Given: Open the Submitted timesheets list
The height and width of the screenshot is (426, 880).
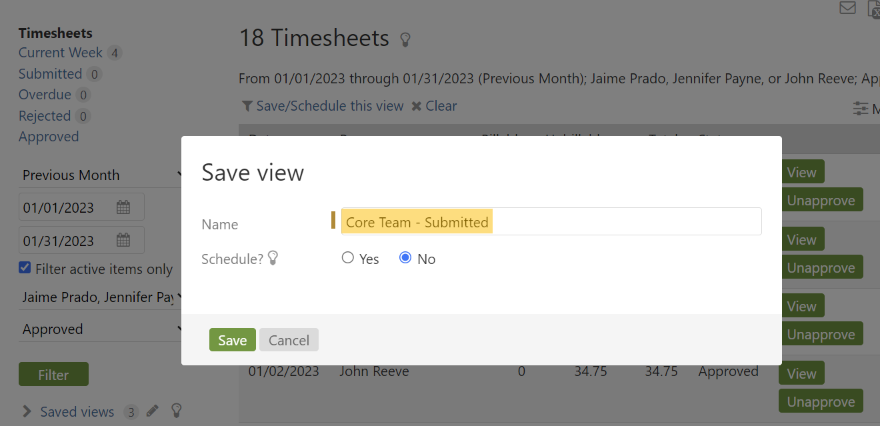Looking at the screenshot, I should click(x=50, y=73).
